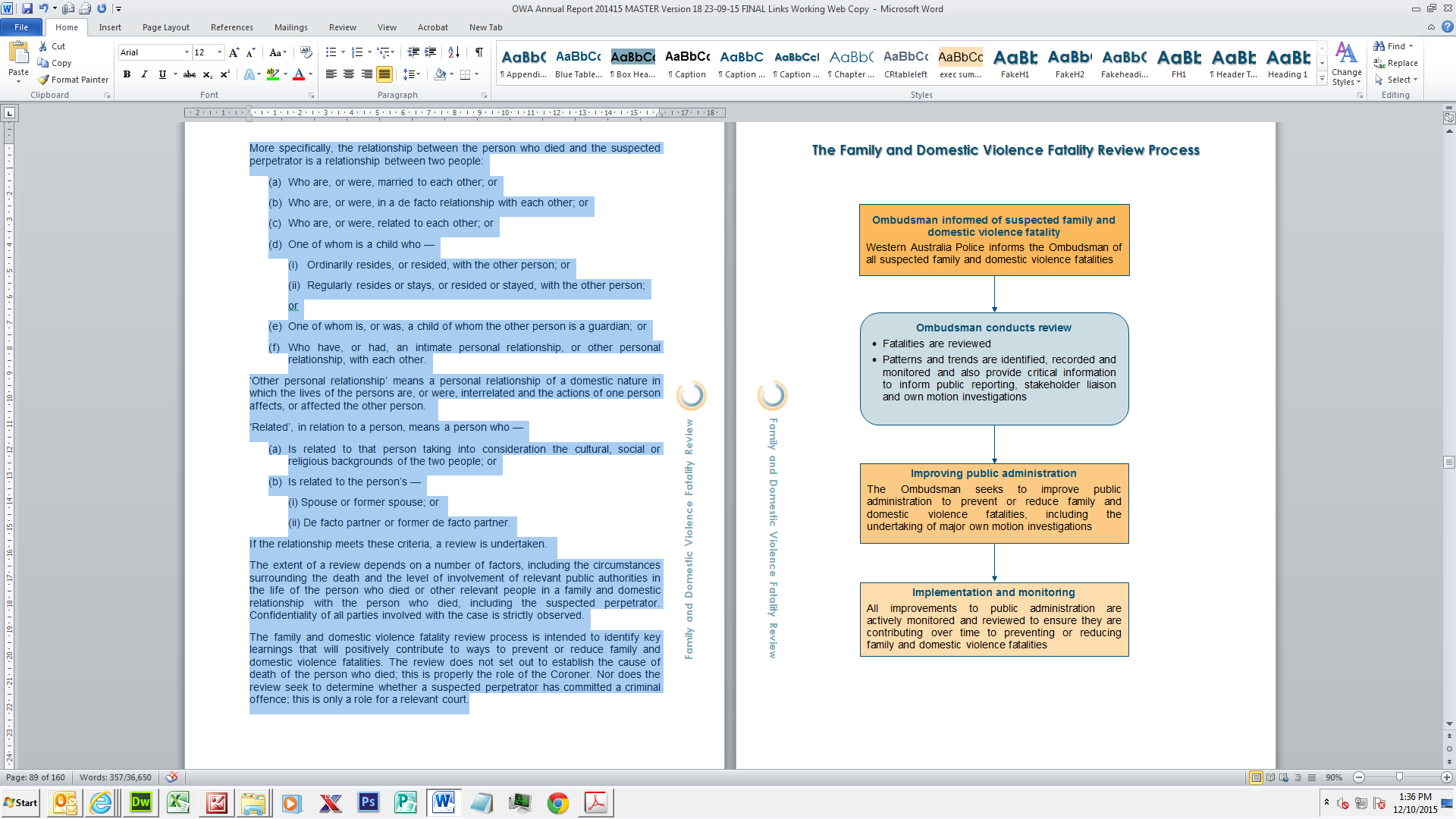Click the Cut scissors icon

coord(43,46)
